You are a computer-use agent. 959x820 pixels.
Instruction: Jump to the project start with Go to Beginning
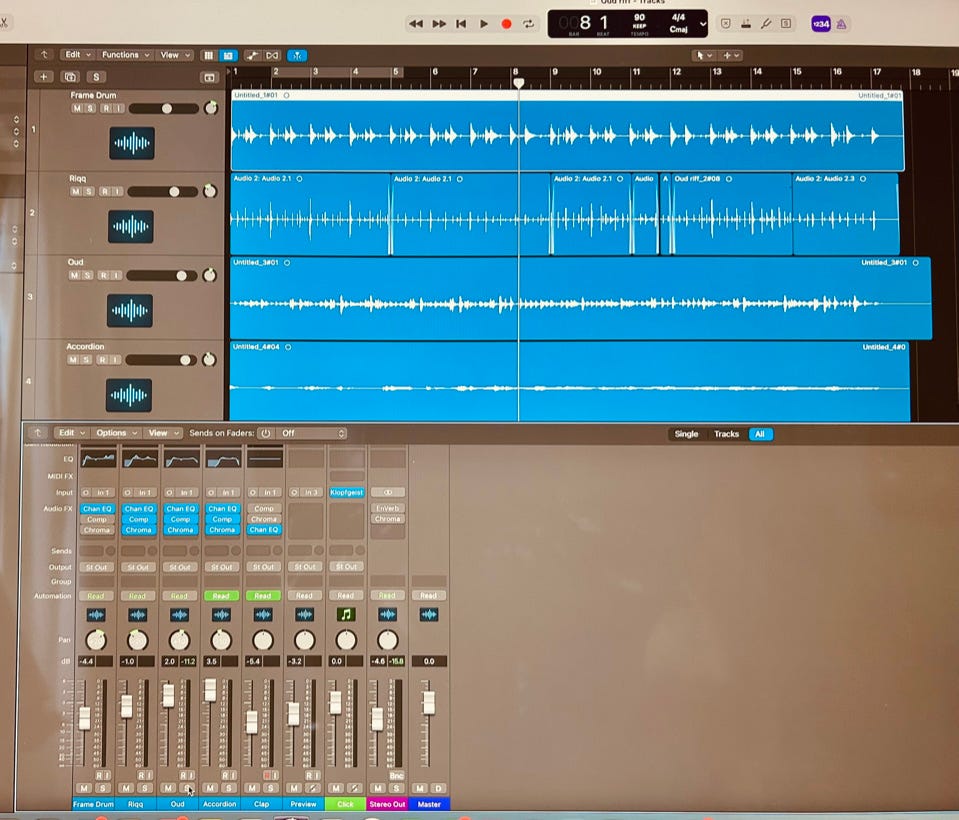tap(461, 24)
